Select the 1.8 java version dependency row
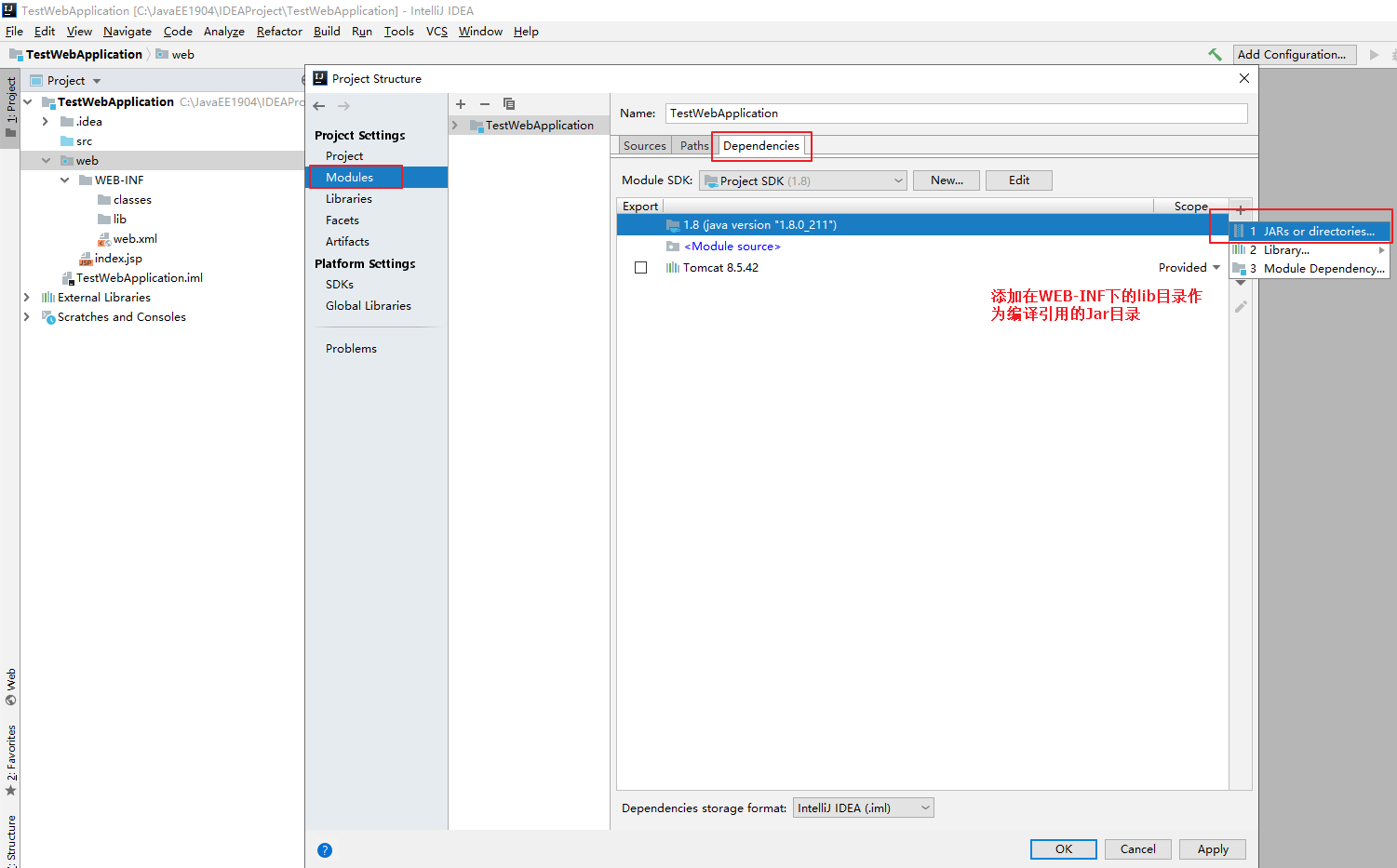Screen dimensions: 1397x868 (x=922, y=225)
